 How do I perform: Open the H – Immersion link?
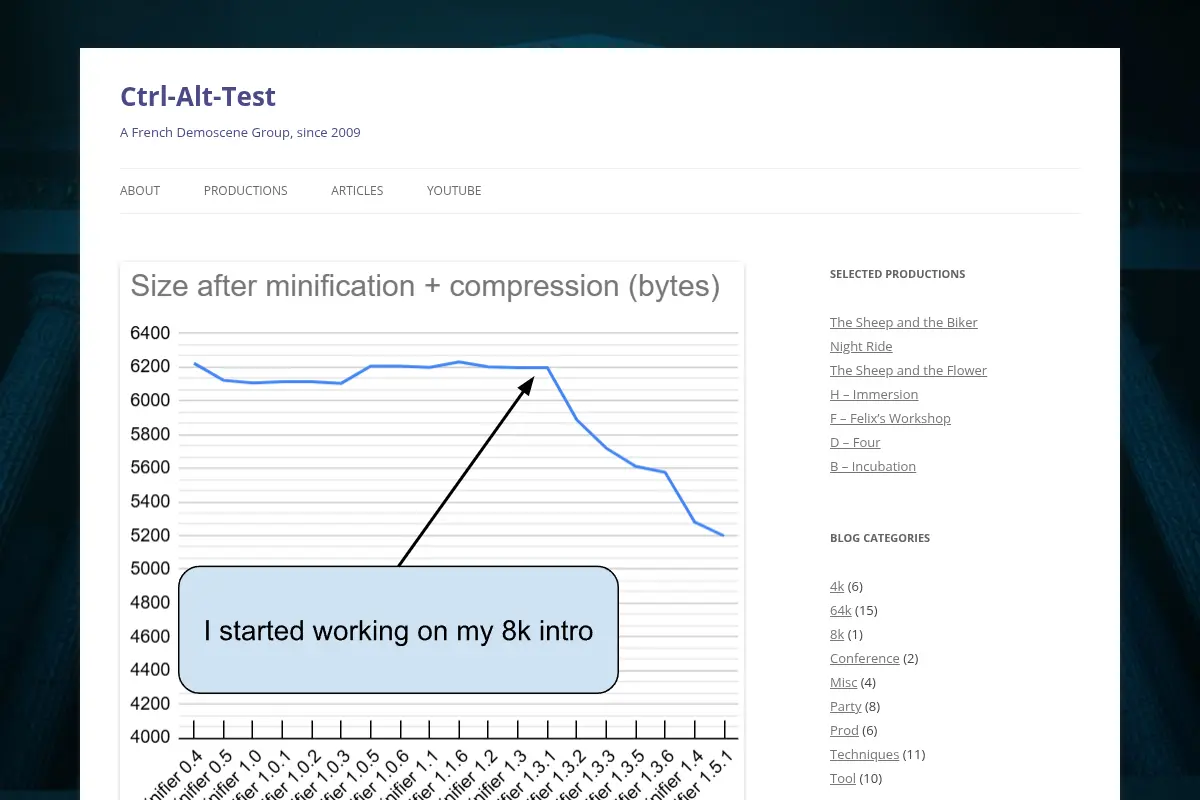tap(874, 394)
